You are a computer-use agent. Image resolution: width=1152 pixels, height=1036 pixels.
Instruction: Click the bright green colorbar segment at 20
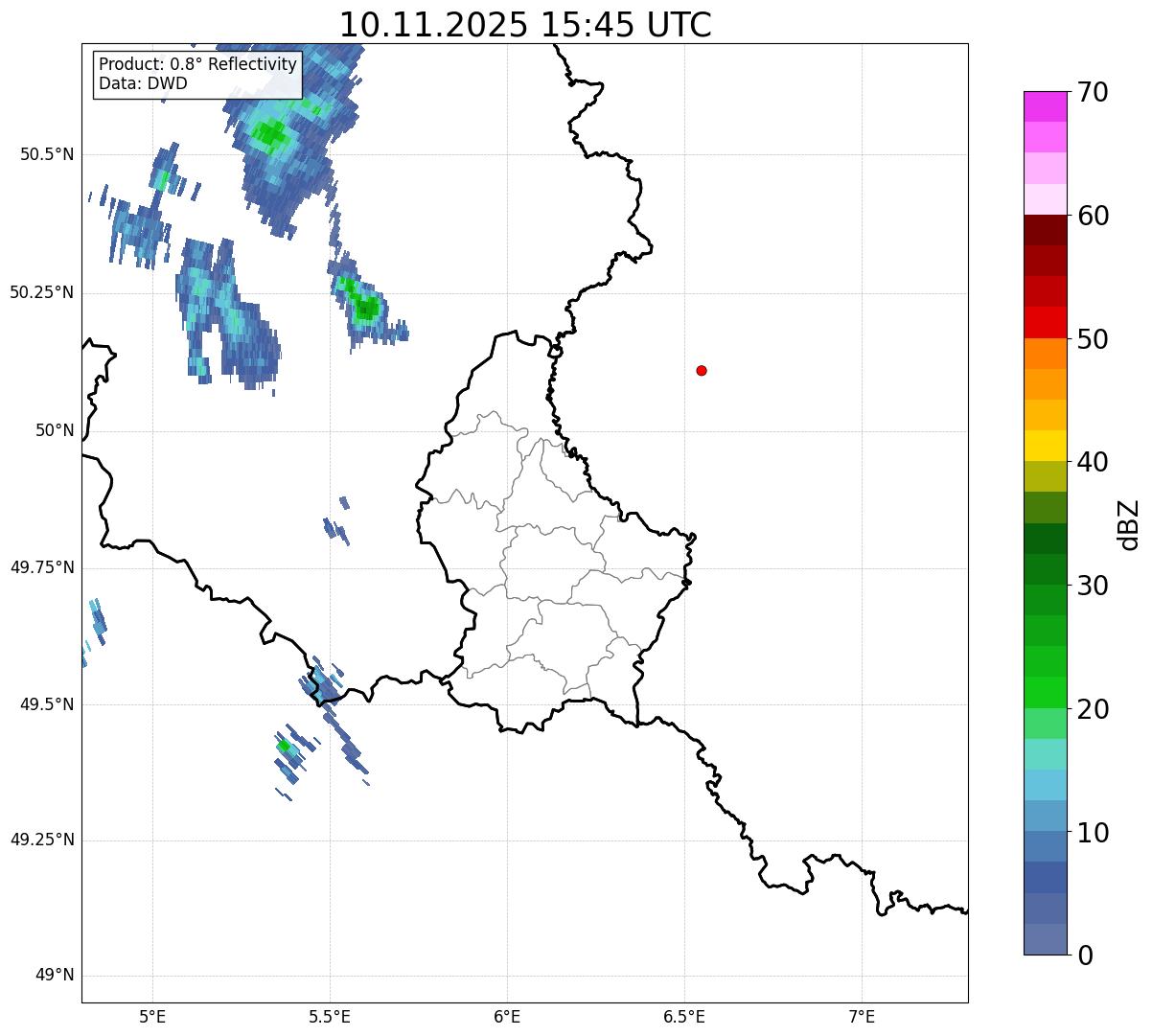coord(1045,693)
